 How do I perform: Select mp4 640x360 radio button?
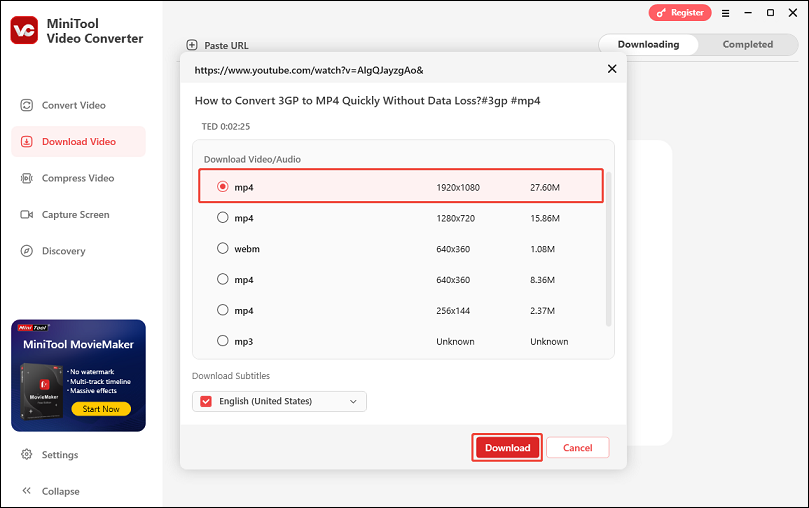222,280
